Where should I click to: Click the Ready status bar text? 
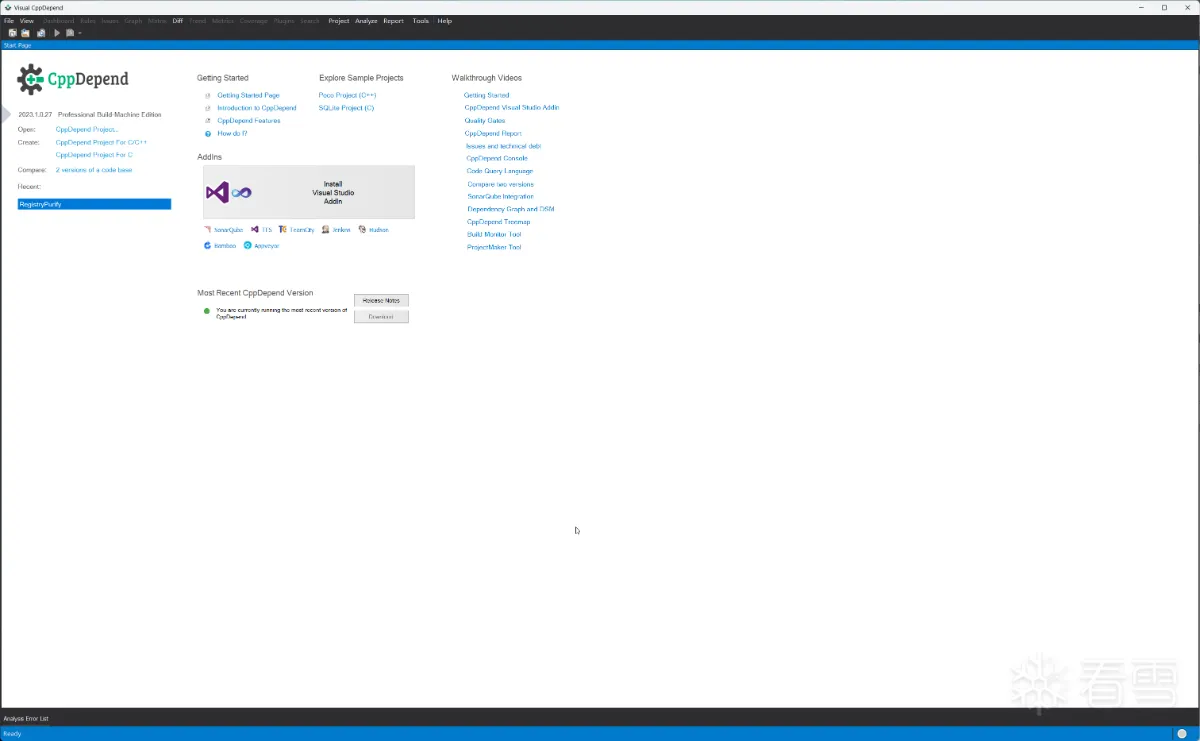[12, 734]
